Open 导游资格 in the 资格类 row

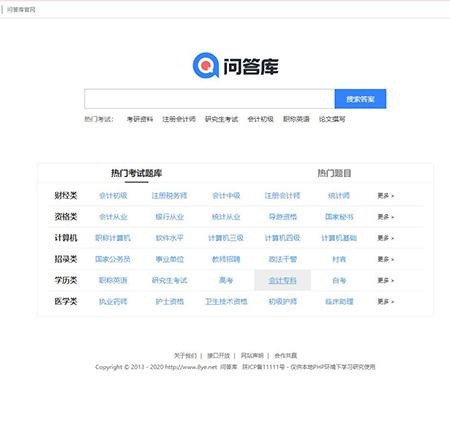pos(282,217)
